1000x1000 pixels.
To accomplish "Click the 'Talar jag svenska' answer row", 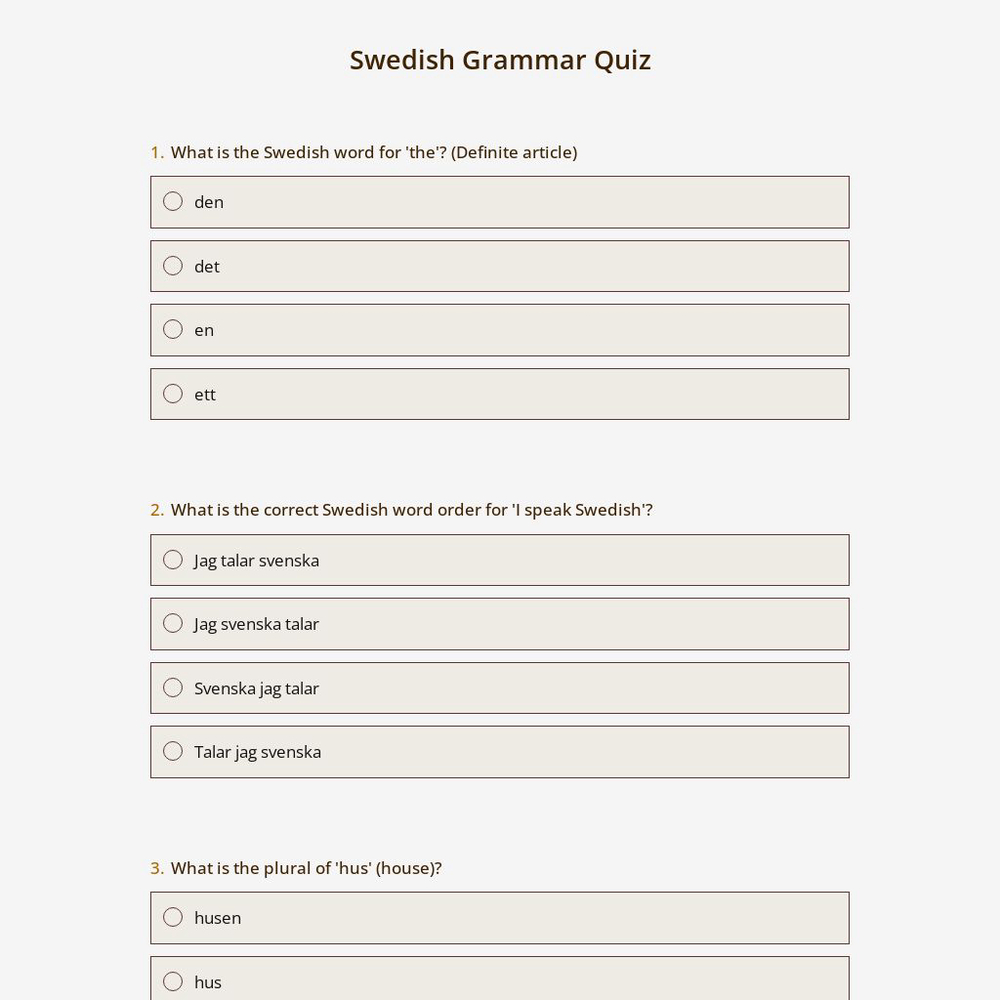I will coord(500,751).
